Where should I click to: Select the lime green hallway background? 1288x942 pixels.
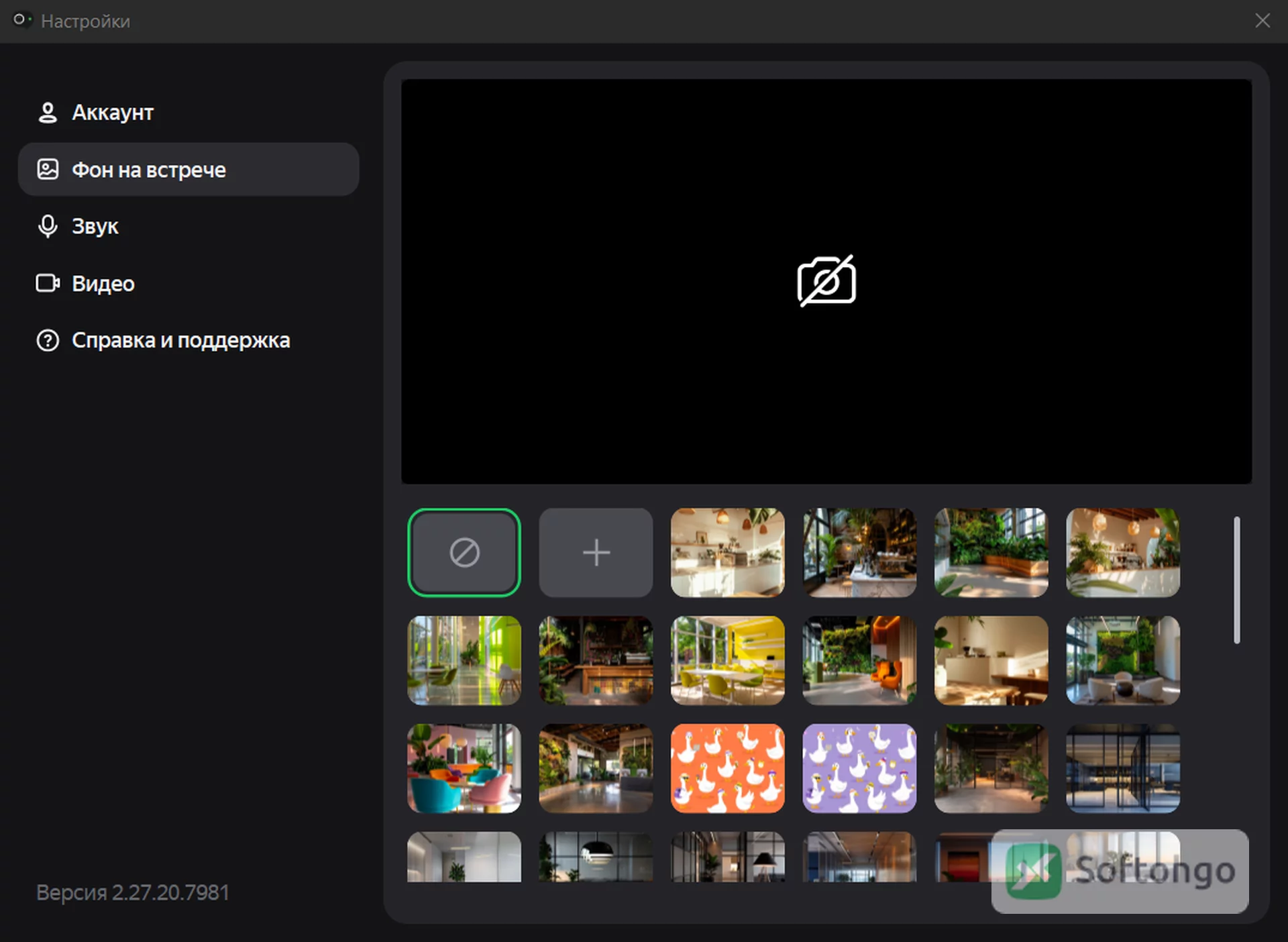[x=464, y=661]
